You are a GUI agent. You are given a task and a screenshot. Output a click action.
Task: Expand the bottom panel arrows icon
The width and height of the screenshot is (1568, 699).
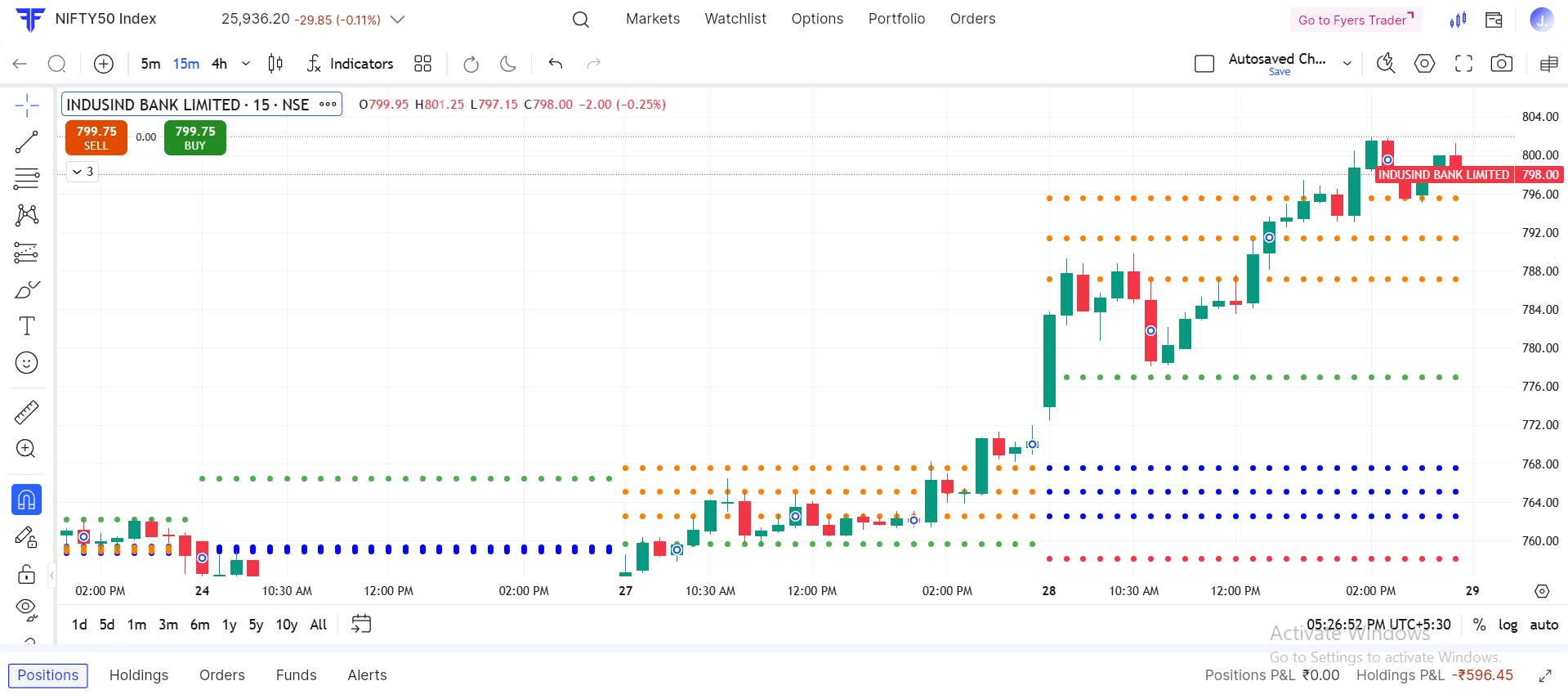[1545, 676]
